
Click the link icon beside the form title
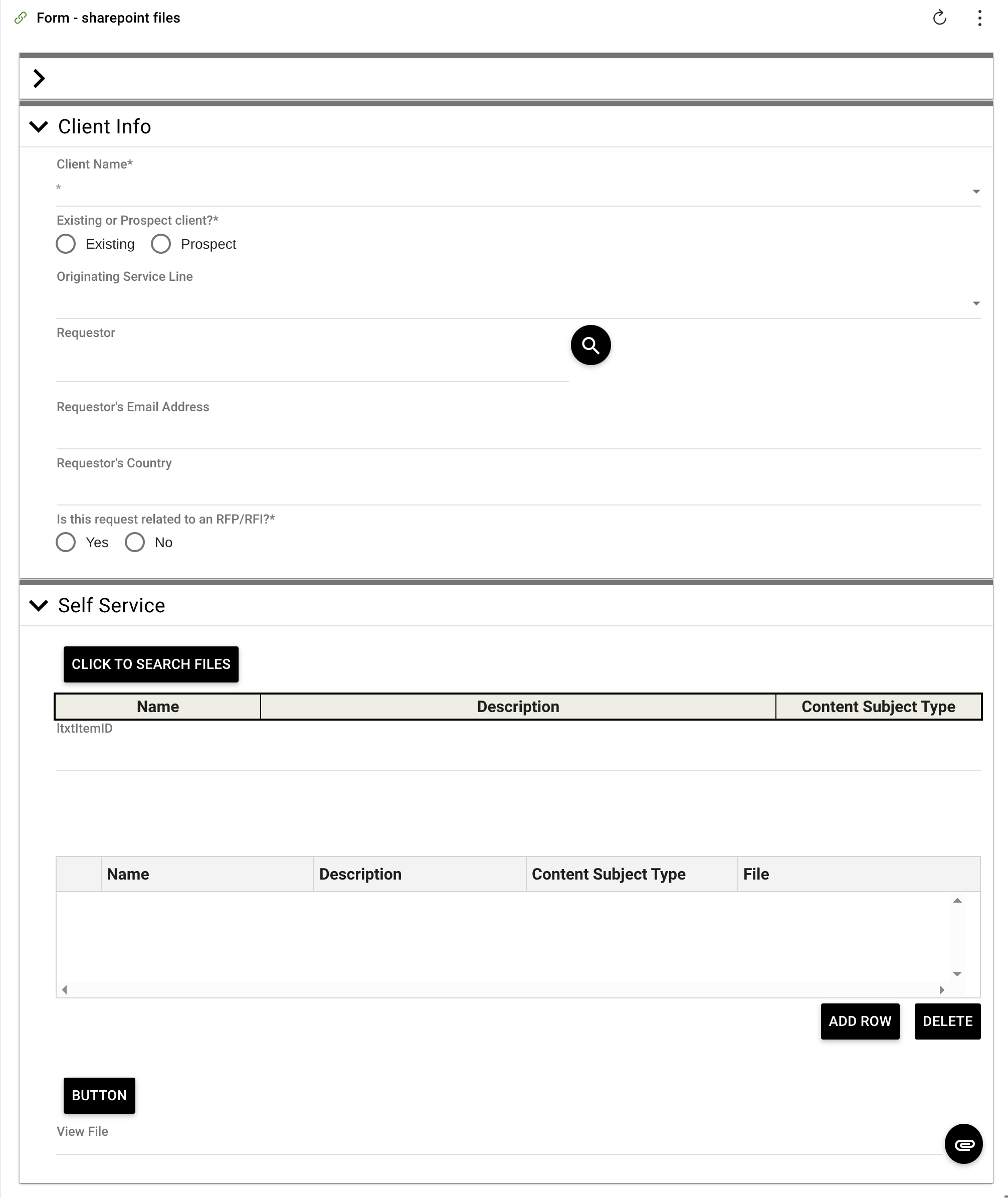21,18
